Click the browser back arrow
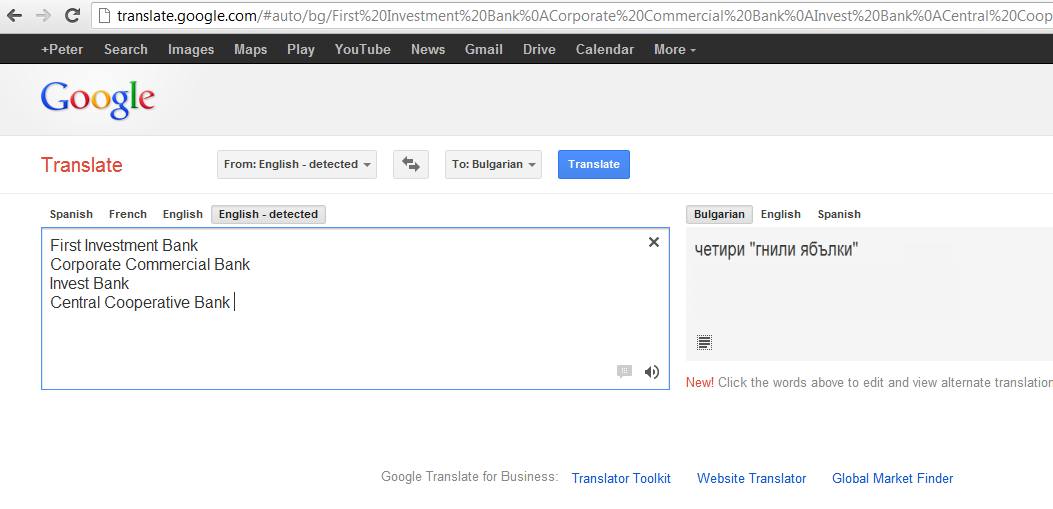The width and height of the screenshot is (1053, 509). 14,15
